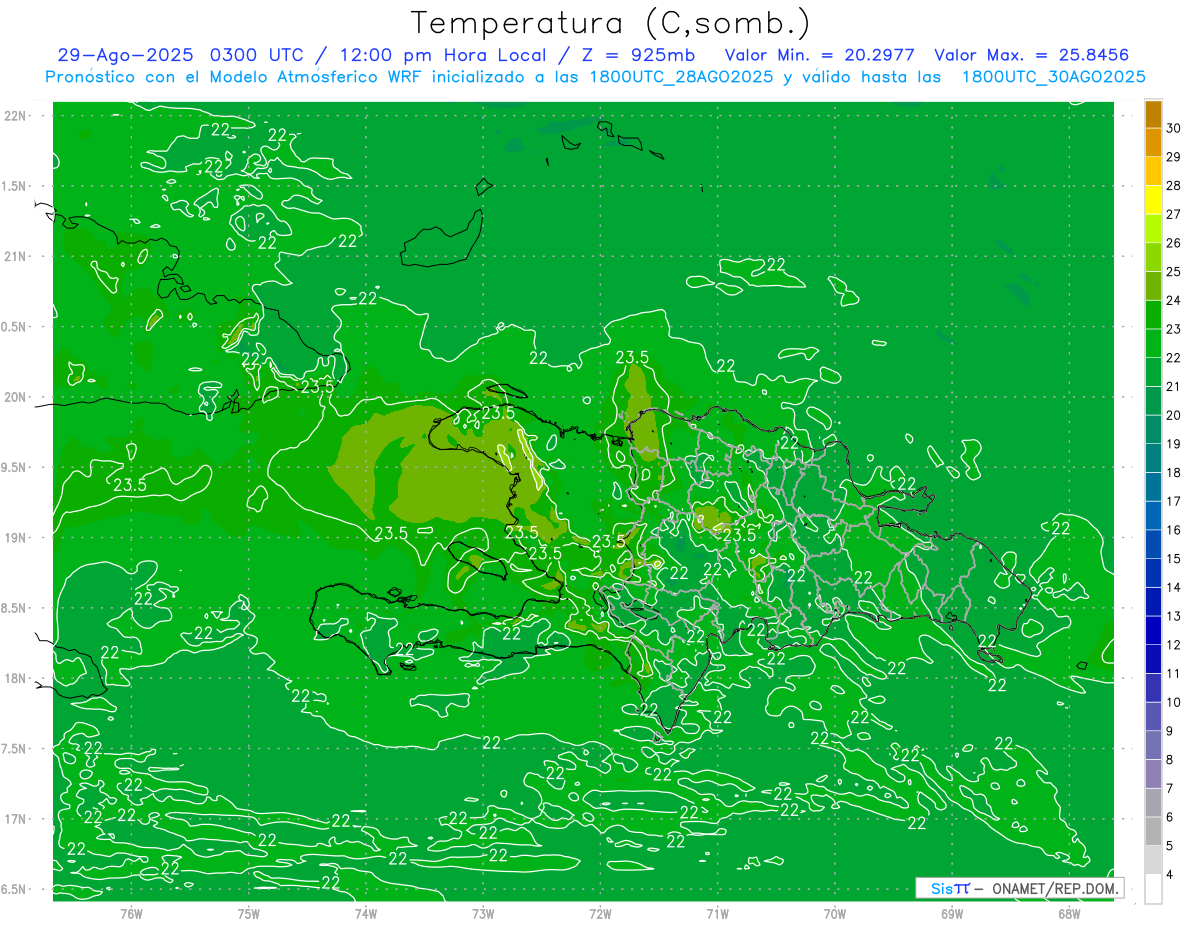
Task: Click colorbar label "30"
Action: pyautogui.click(x=1174, y=128)
